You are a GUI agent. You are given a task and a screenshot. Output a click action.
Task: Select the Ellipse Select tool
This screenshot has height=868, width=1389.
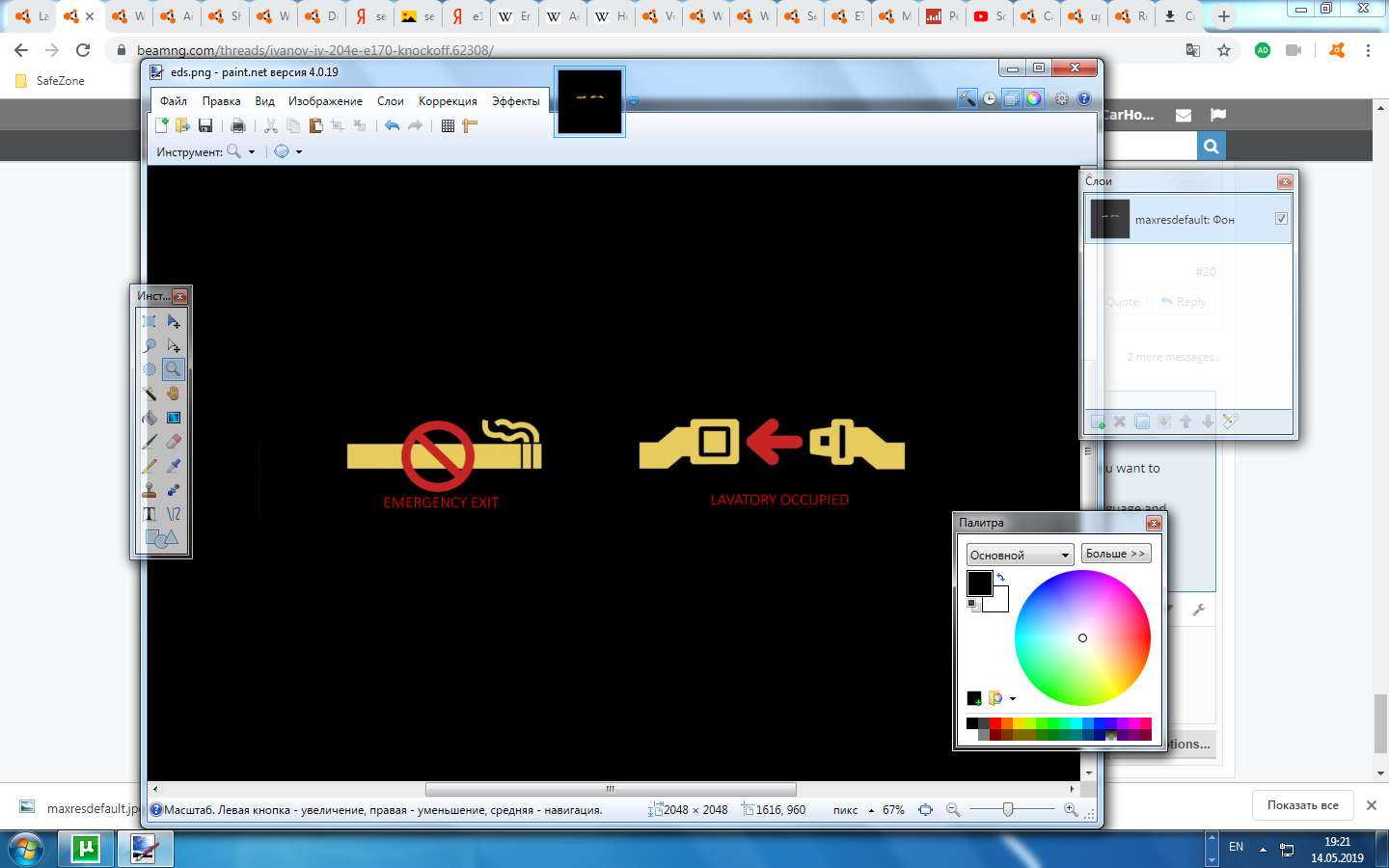click(x=150, y=369)
